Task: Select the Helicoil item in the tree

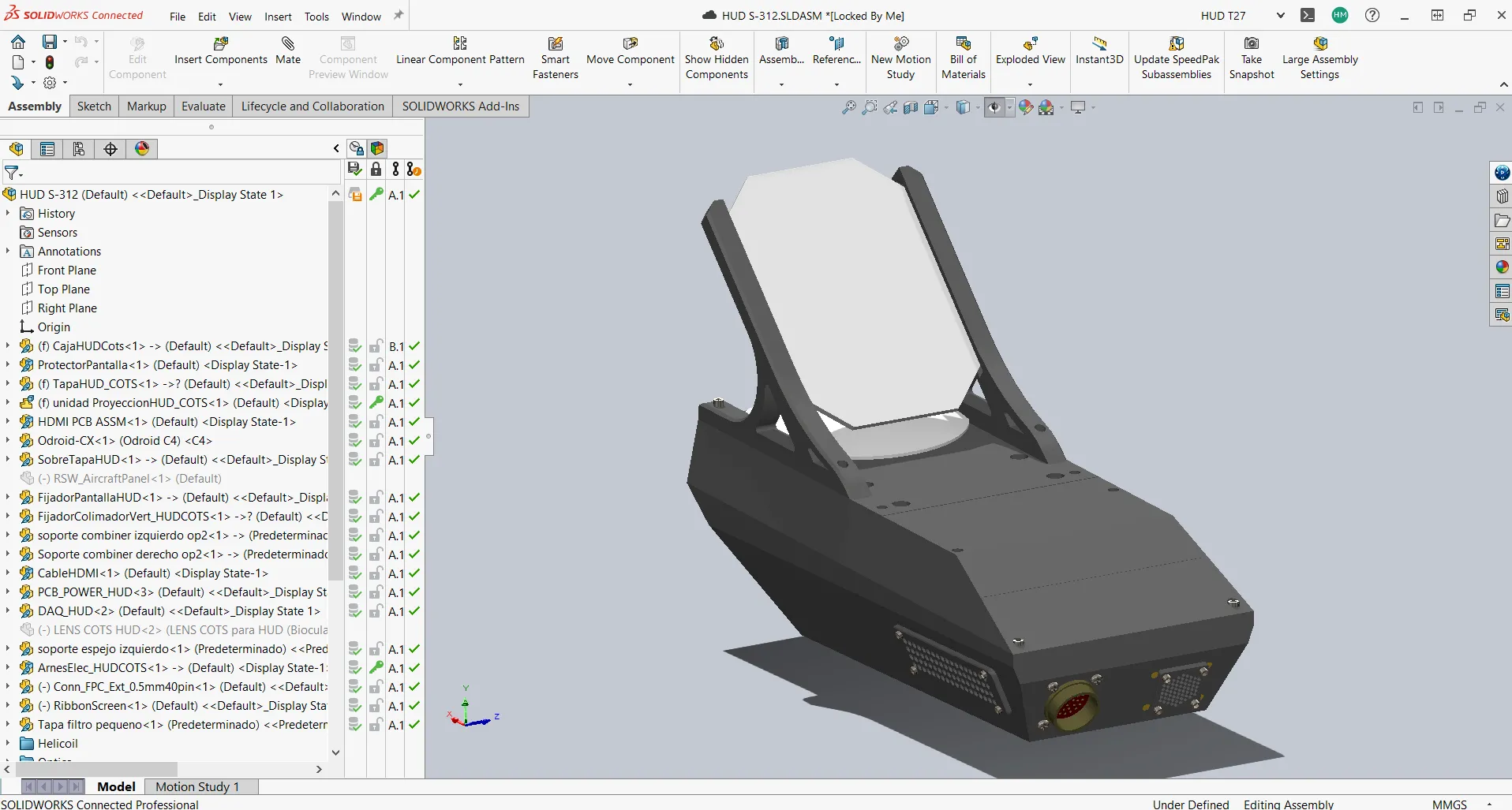Action: [58, 744]
